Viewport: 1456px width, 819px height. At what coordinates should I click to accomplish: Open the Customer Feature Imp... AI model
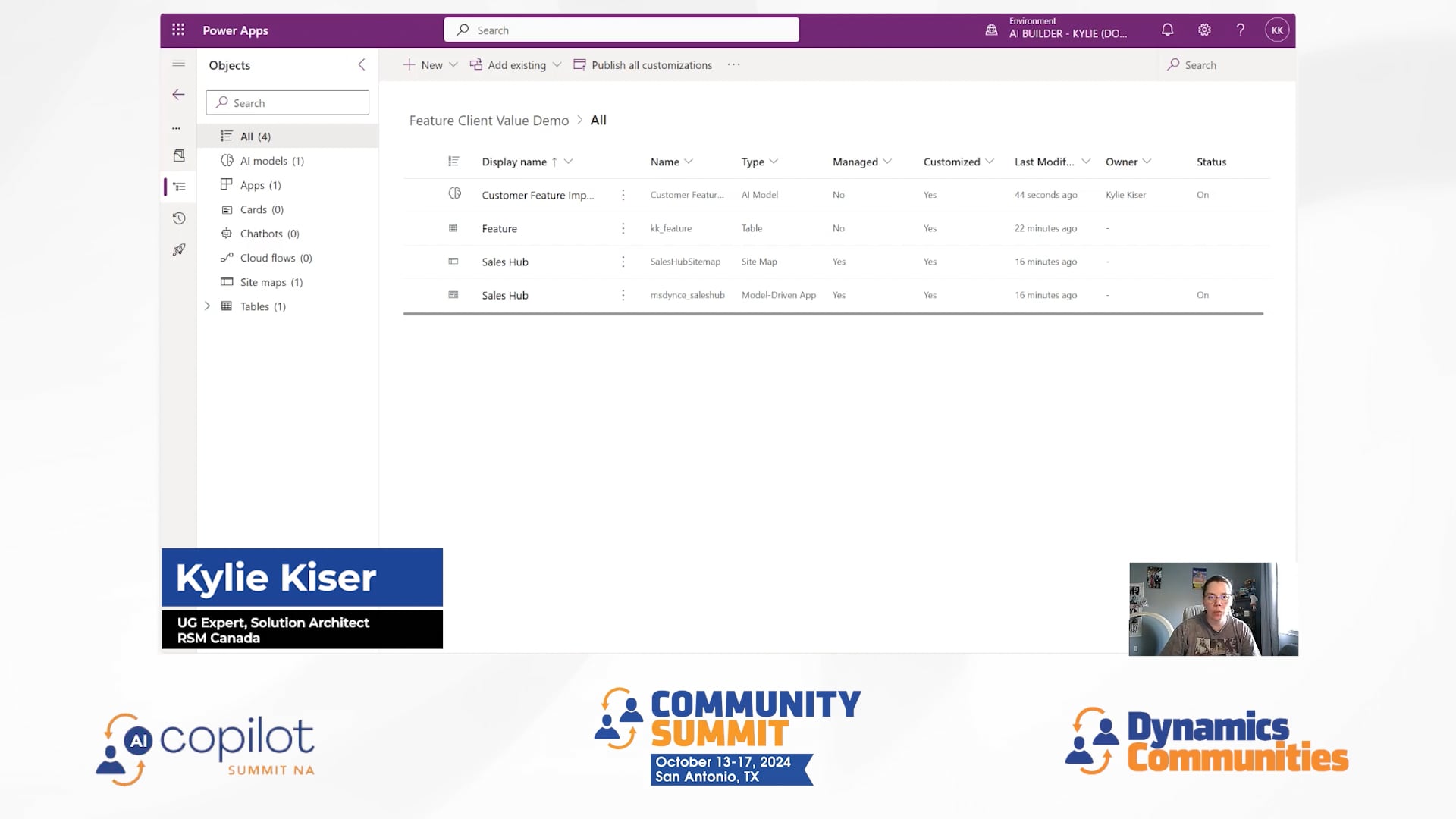tap(538, 195)
